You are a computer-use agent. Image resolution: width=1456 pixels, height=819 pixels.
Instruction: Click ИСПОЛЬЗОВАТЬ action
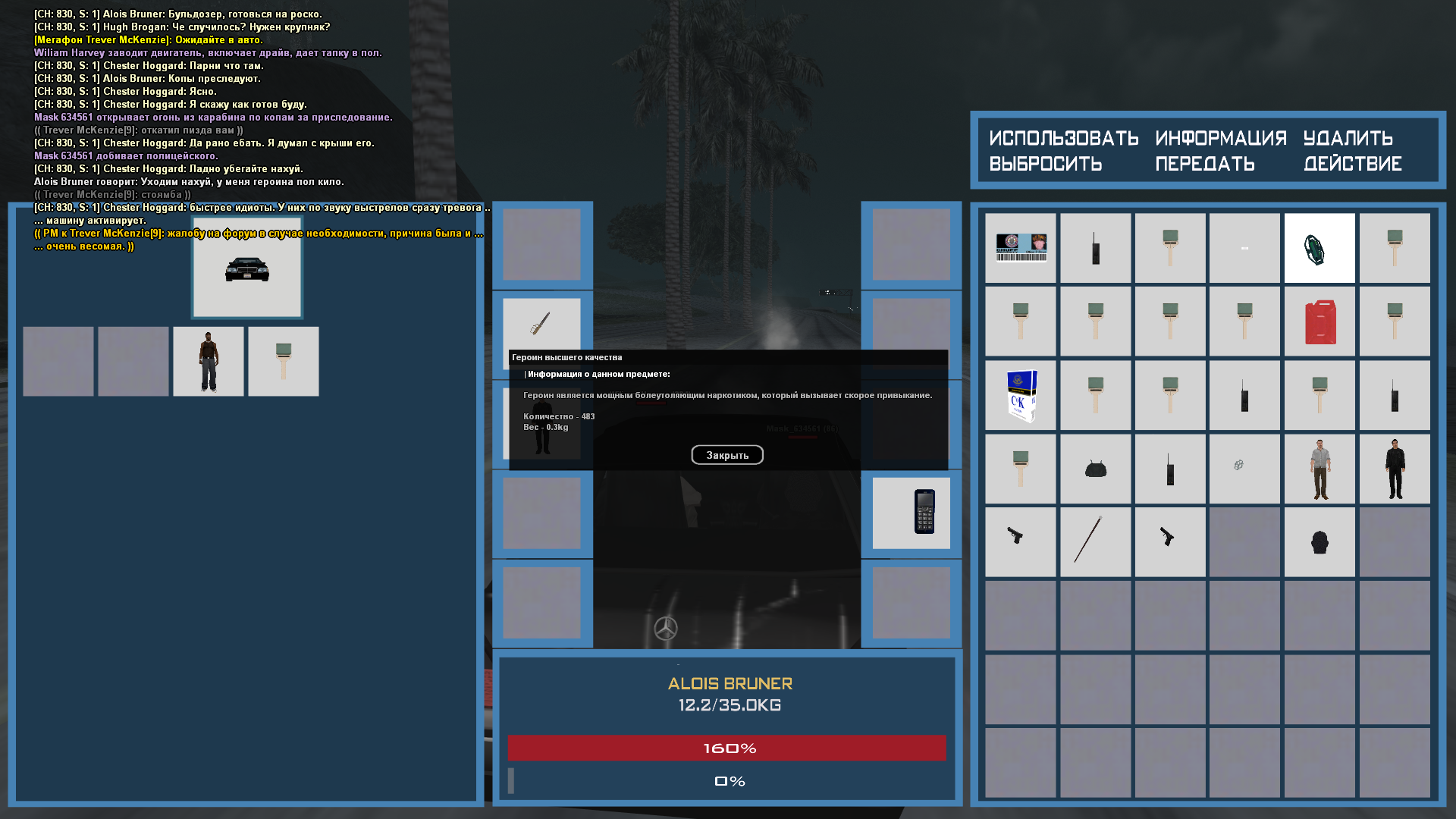pos(1063,138)
